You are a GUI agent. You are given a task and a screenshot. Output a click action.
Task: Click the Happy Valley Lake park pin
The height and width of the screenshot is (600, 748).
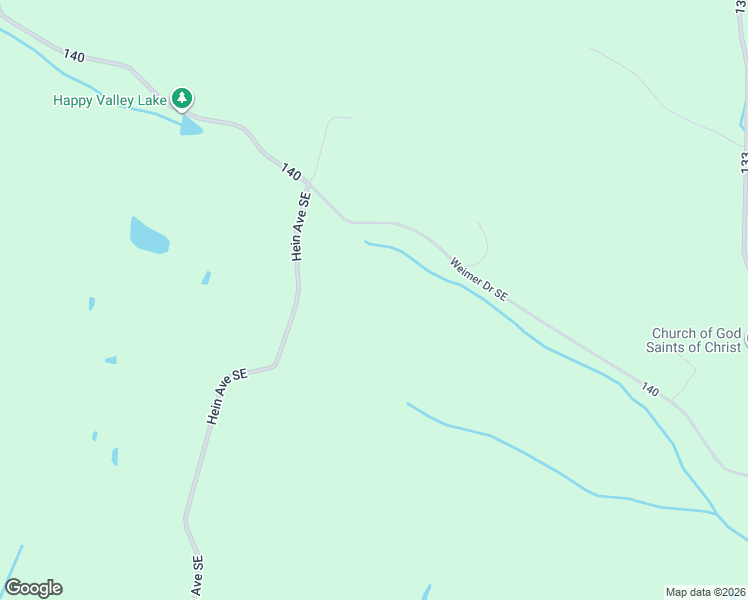click(x=182, y=99)
